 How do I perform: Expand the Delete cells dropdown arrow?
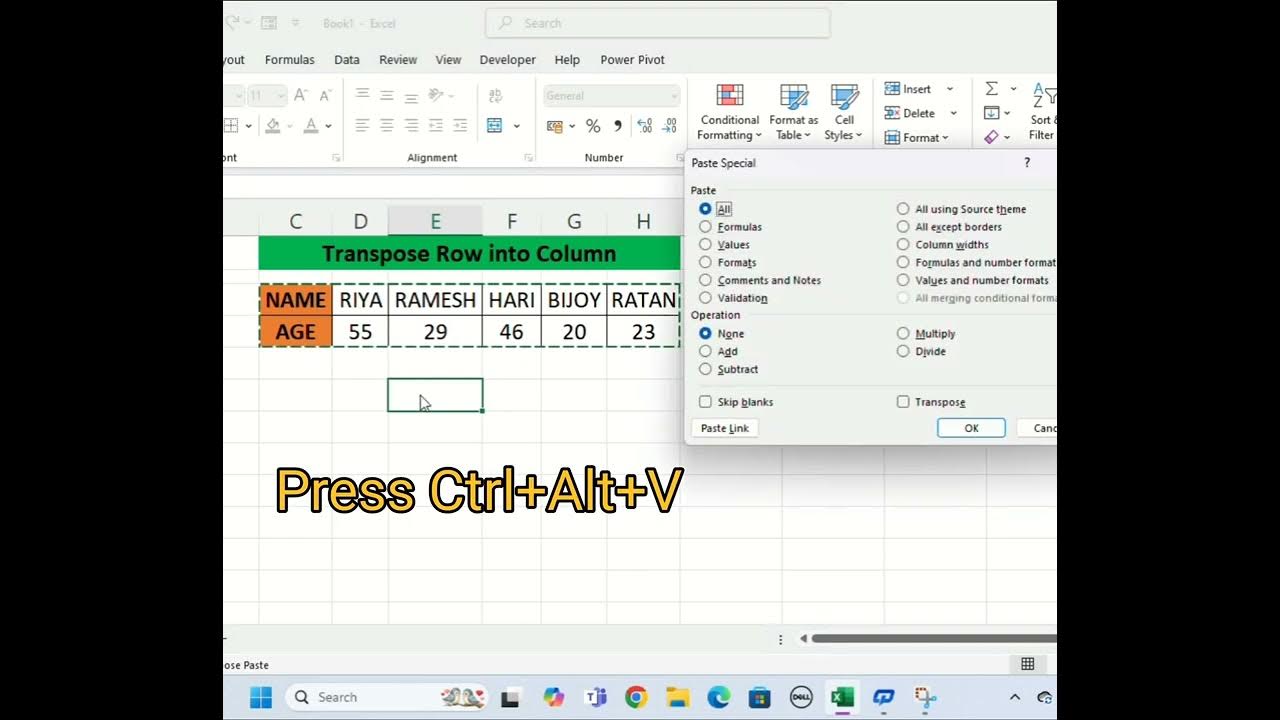[x=953, y=113]
